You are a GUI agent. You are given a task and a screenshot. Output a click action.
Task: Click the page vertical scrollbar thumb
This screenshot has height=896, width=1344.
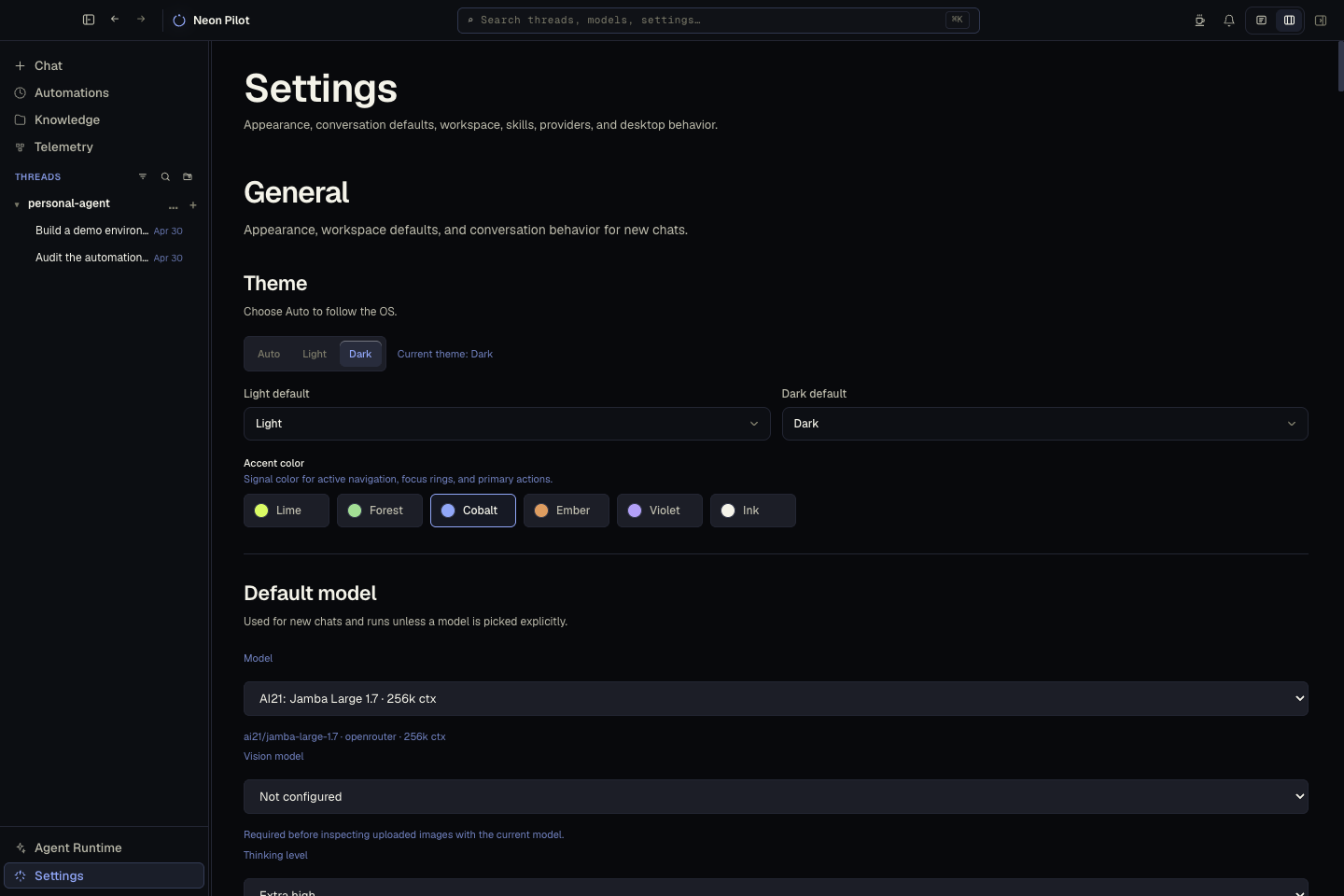(x=1340, y=67)
